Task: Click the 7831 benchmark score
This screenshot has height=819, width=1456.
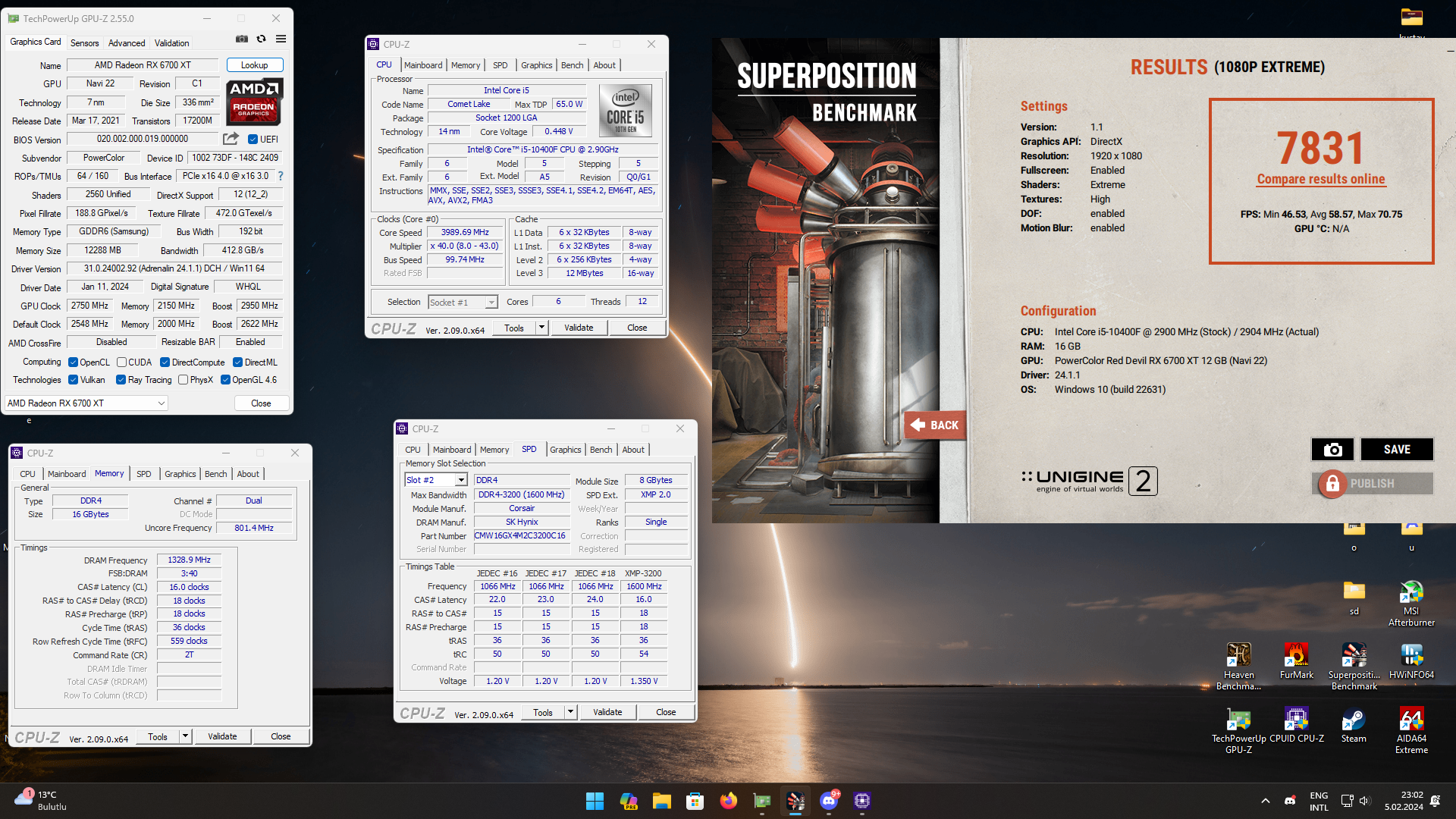Action: click(x=1320, y=147)
